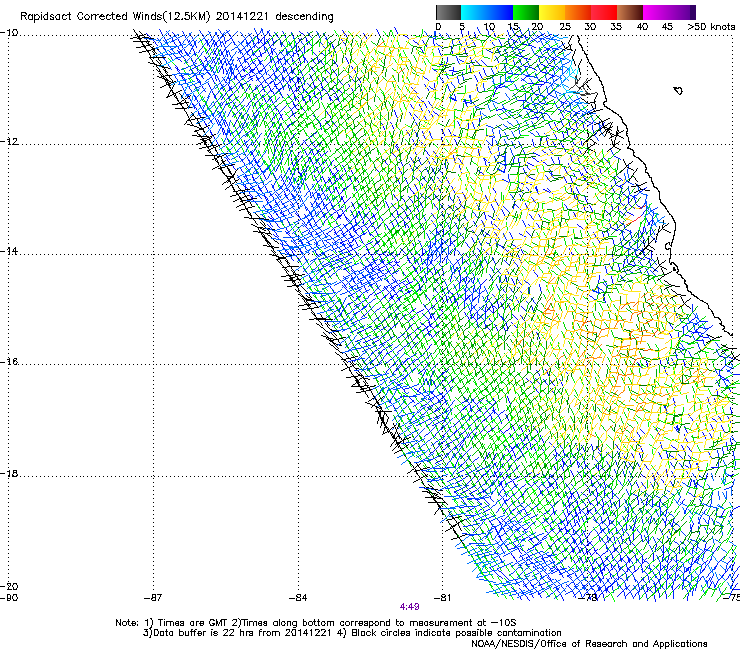This screenshot has height=650, width=740.
Task: Click the '-90' longitude axis label
Action: [9, 598]
